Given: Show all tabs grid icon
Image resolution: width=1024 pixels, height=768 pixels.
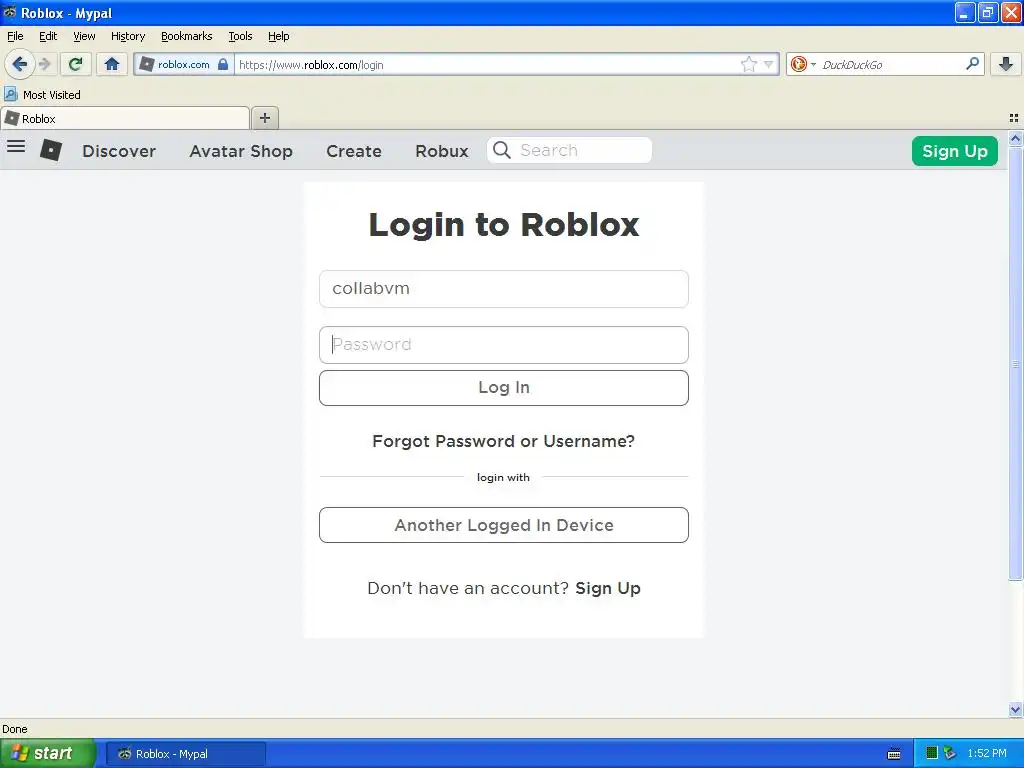Looking at the screenshot, I should click(1014, 118).
